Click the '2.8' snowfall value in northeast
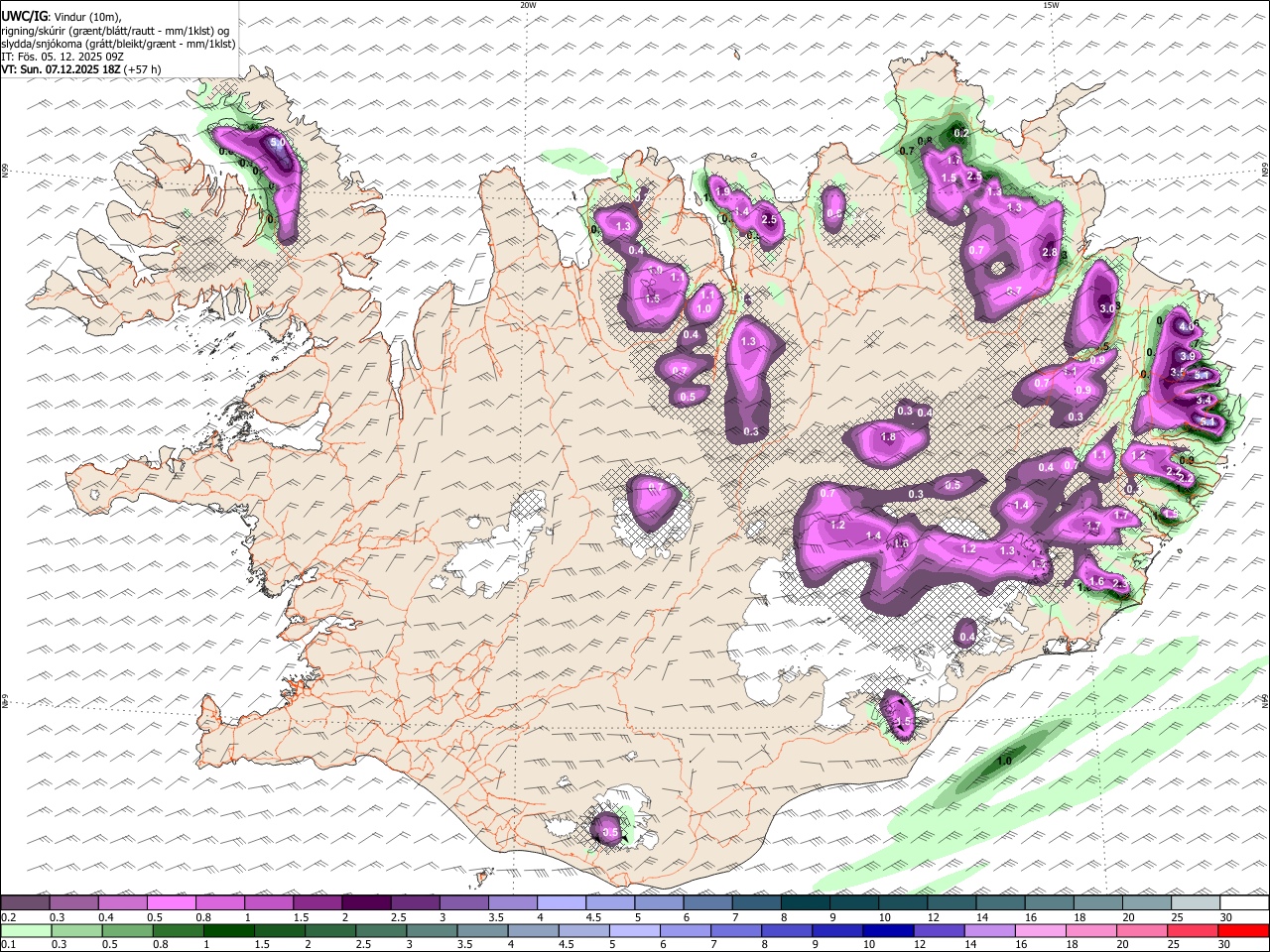This screenshot has width=1270, height=952. coord(1050,253)
